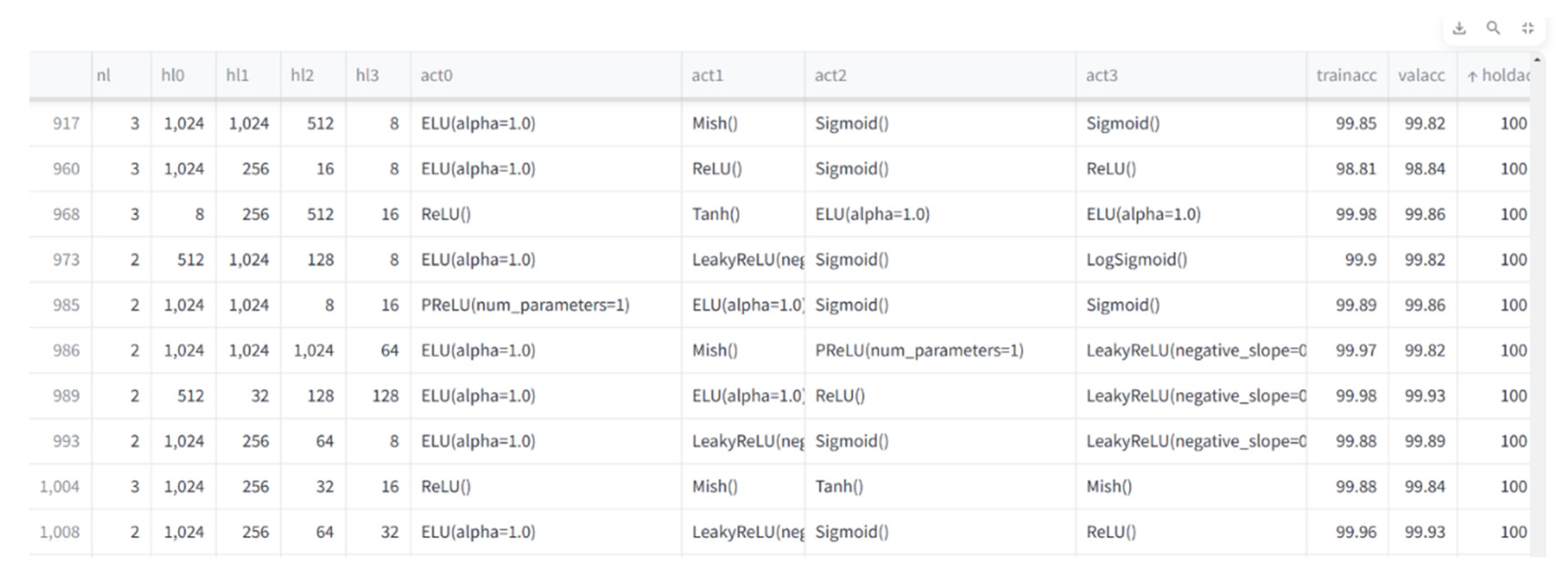The height and width of the screenshot is (581, 1568).
Task: Select the 98.81 trainacc cell
Action: (1355, 169)
